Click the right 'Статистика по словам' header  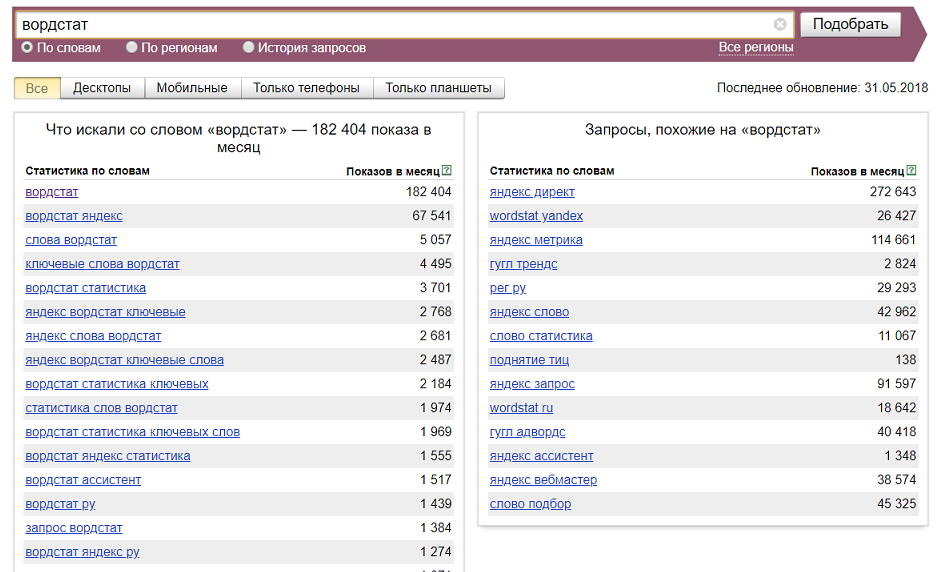tap(552, 171)
